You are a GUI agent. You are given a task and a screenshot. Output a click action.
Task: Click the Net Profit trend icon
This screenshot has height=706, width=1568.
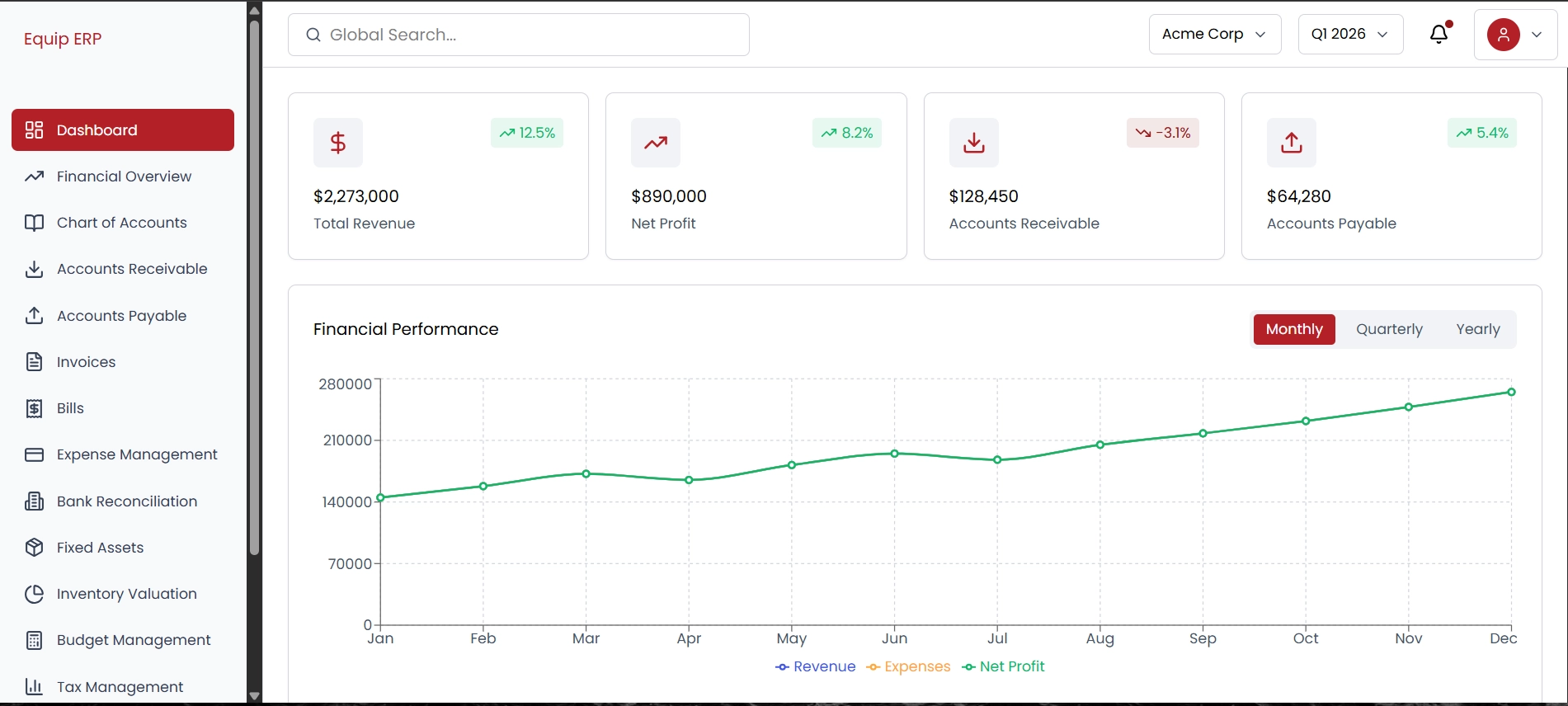[x=656, y=143]
